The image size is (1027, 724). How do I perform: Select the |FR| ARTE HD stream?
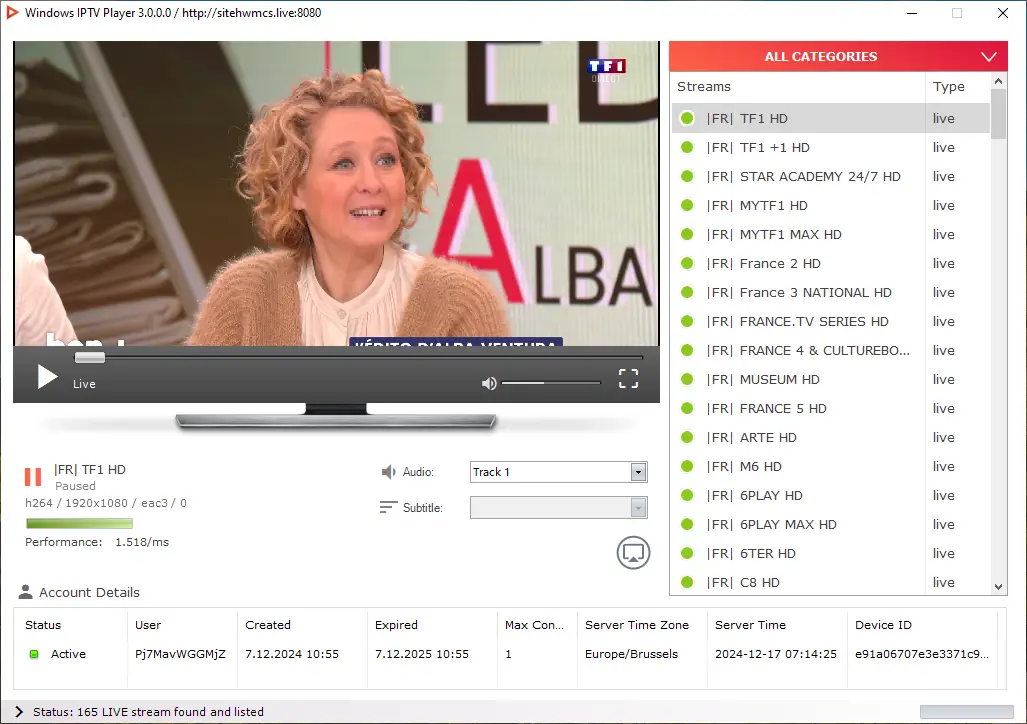point(831,437)
